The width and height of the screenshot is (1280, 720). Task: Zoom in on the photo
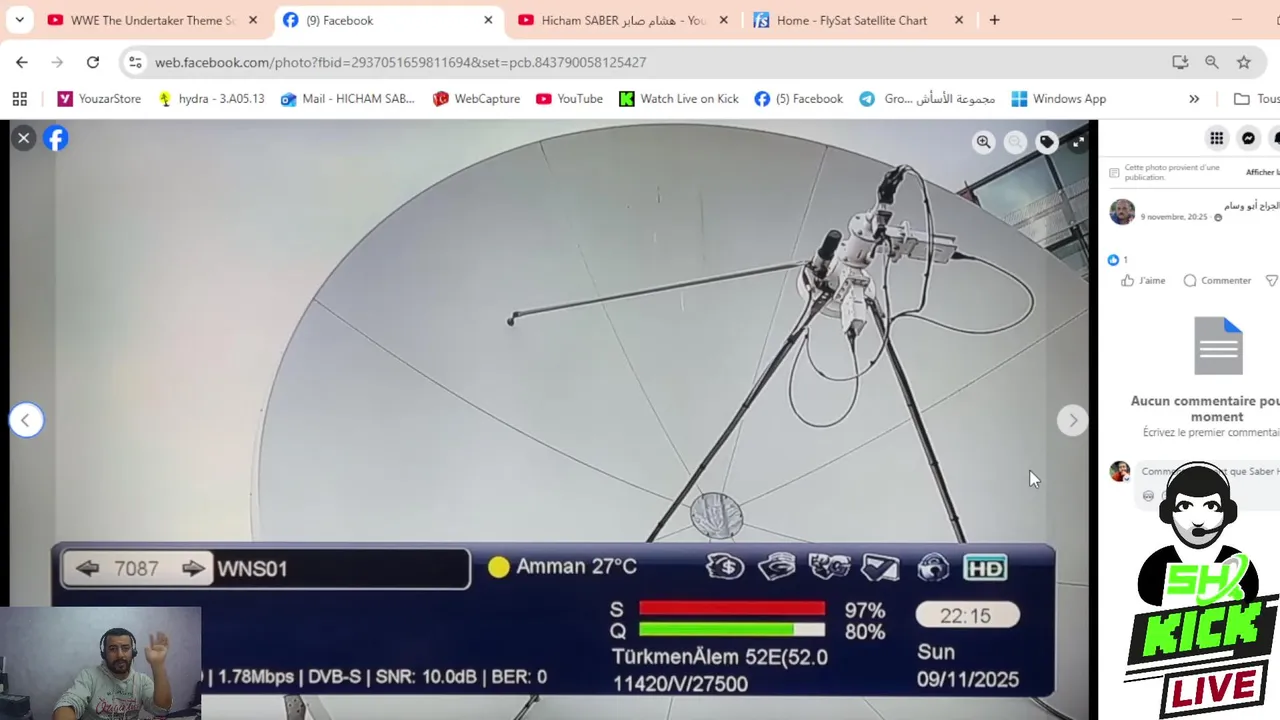click(984, 142)
